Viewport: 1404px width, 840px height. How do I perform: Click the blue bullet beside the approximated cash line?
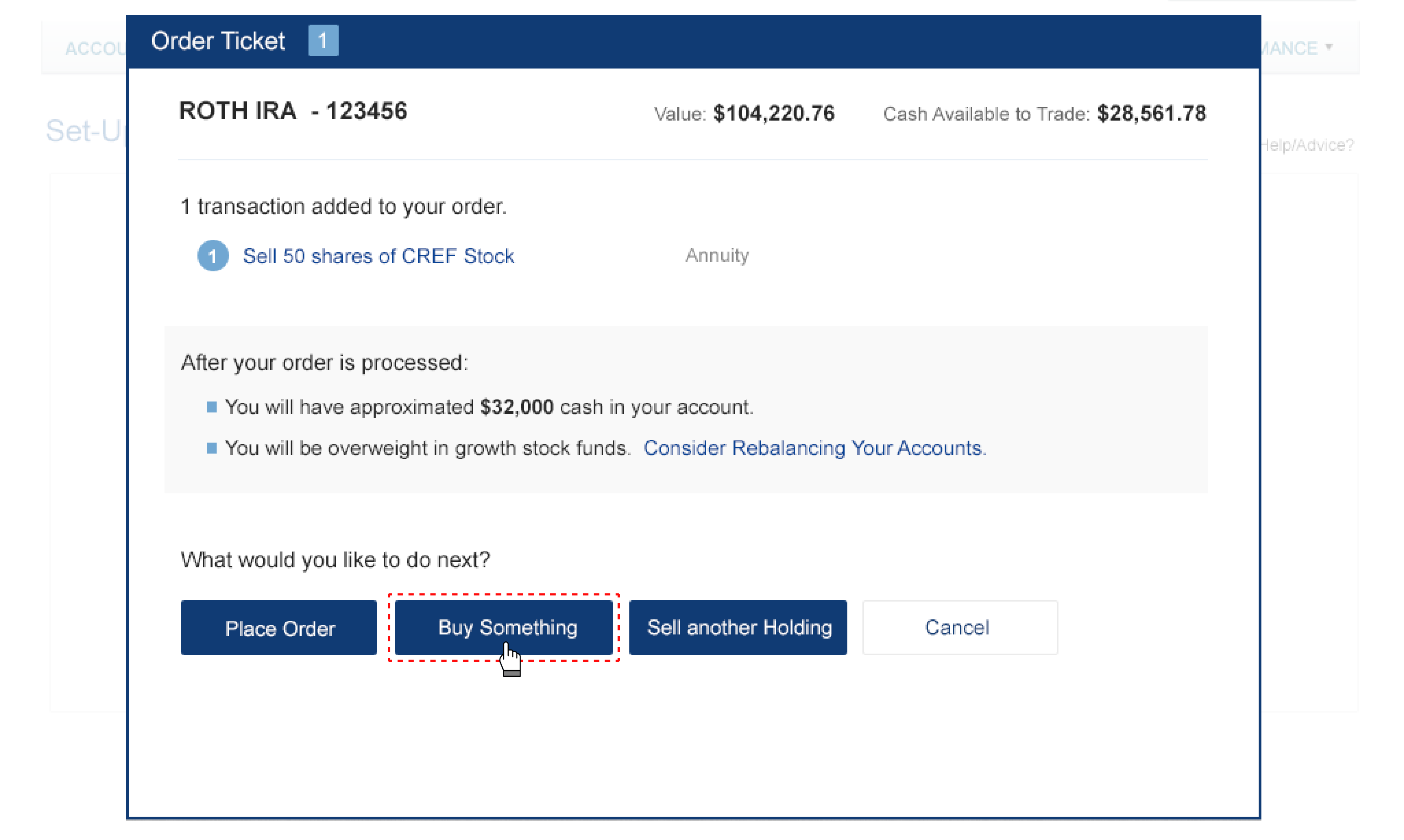[x=212, y=407]
